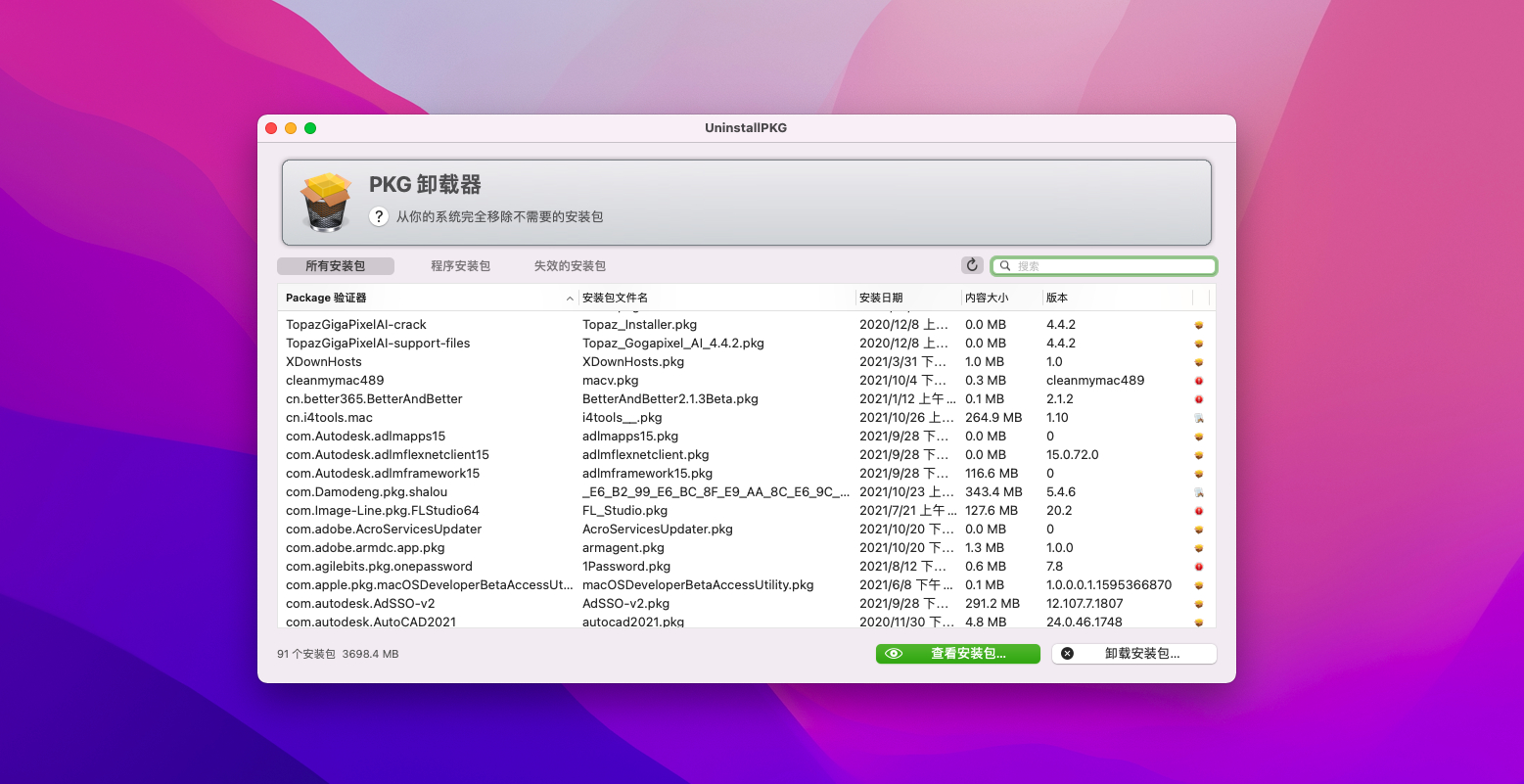This screenshot has width=1524, height=784.
Task: Click file name 1Password.pkg
Action: click(626, 567)
